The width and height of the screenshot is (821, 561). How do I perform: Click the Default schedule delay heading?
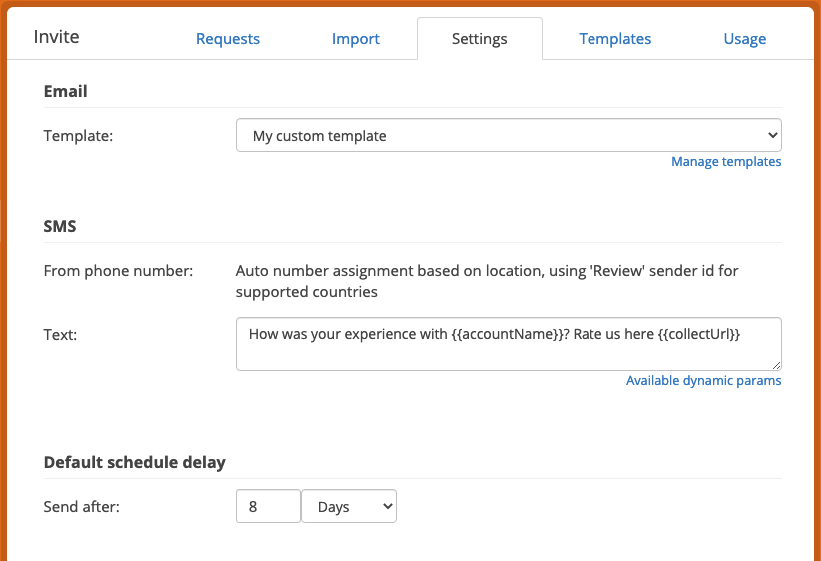[135, 462]
